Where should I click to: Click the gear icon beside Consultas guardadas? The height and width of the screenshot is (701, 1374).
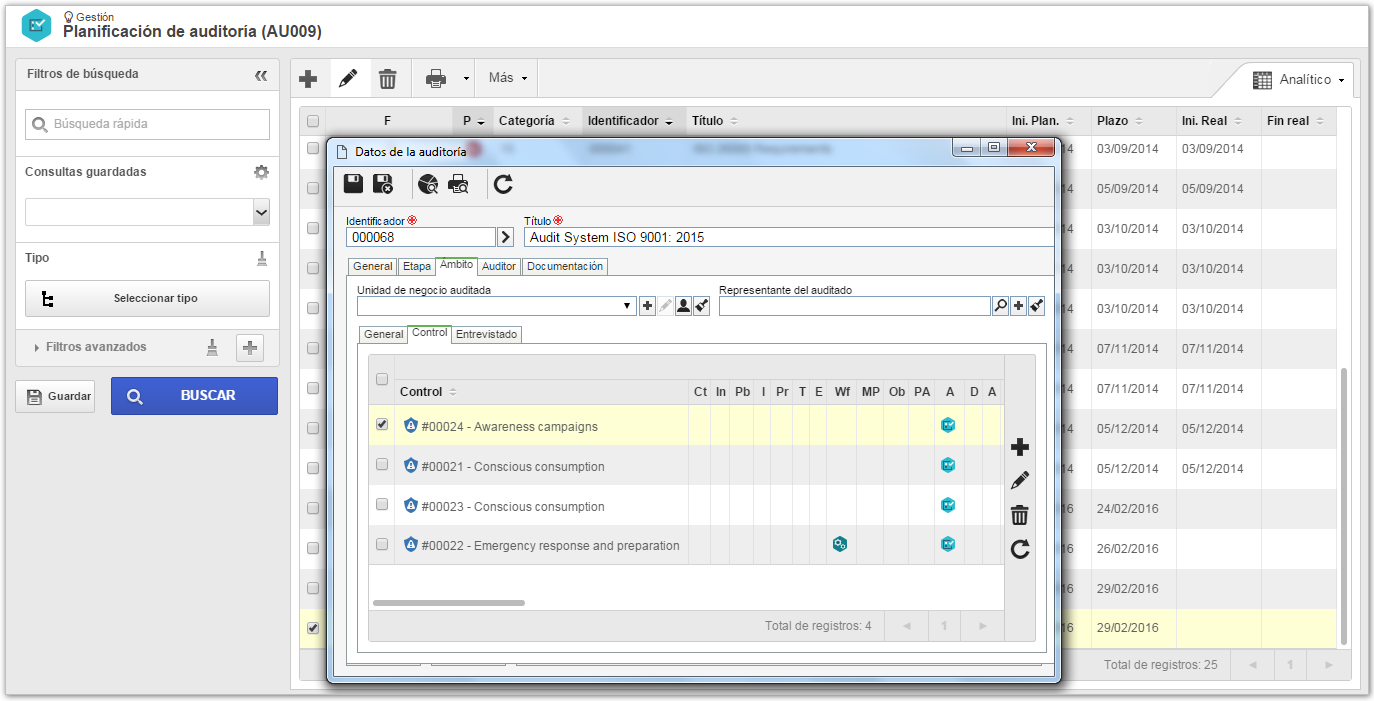[261, 172]
